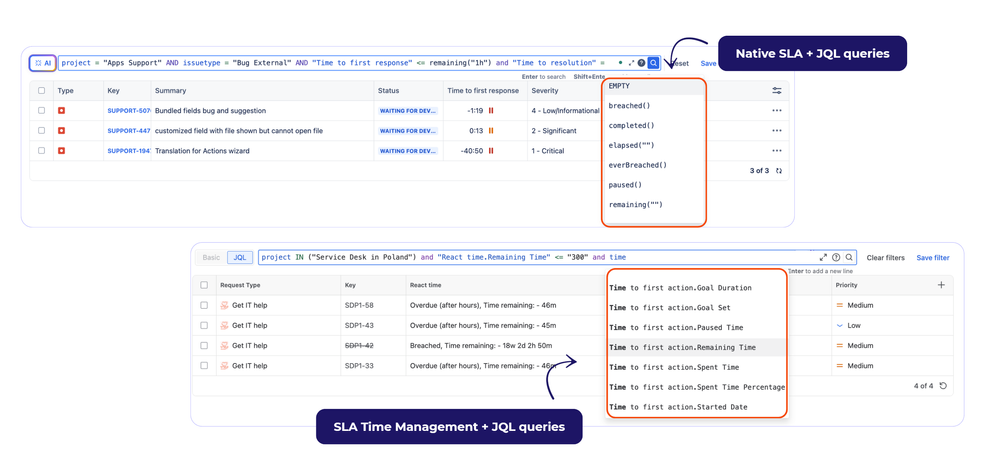The image size is (999, 463).
Task: Click the search magnifier in lower JQL bar
Action: click(x=849, y=258)
